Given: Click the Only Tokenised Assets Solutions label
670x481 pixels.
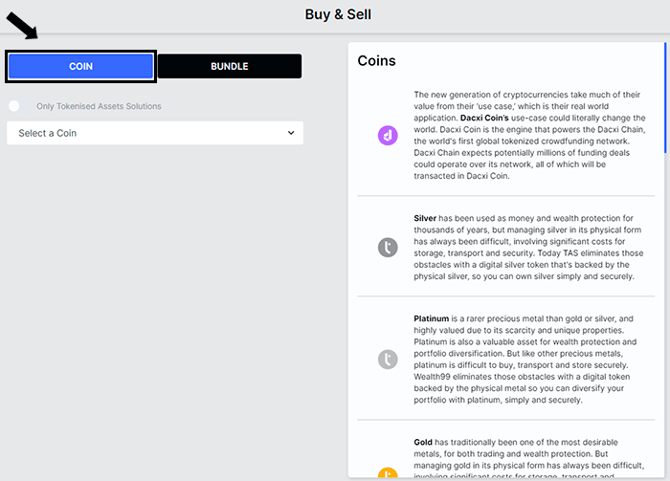Looking at the screenshot, I should (x=99, y=106).
